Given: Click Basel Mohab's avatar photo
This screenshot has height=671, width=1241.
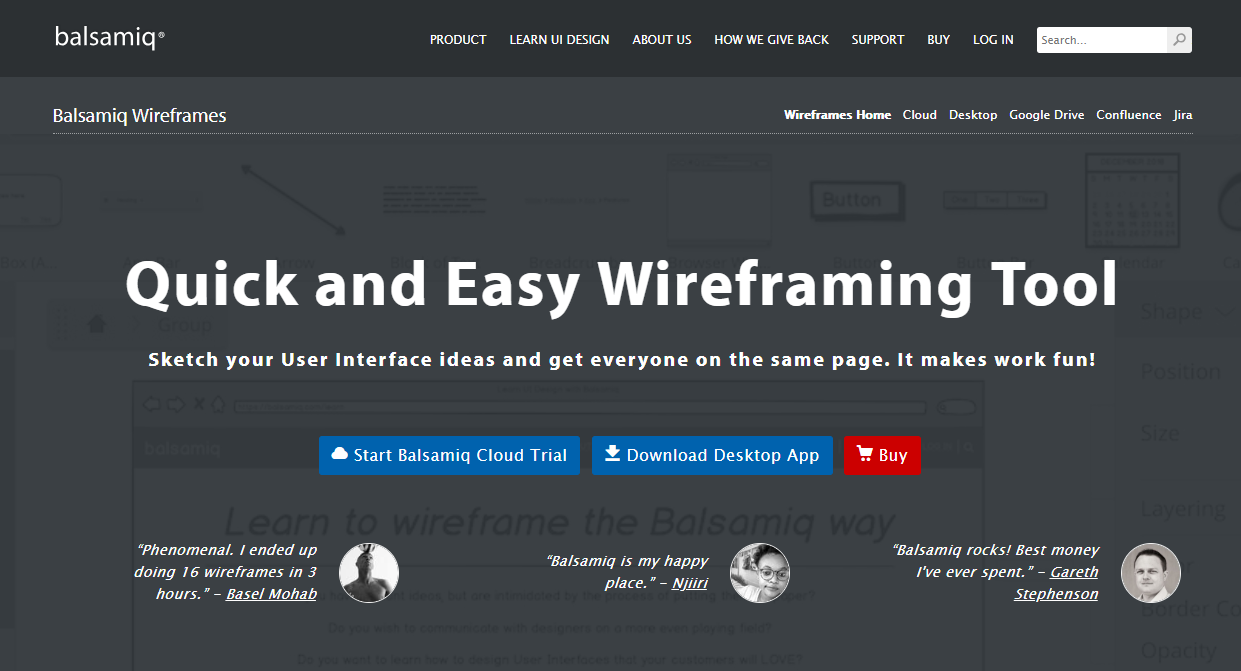Looking at the screenshot, I should 369,573.
